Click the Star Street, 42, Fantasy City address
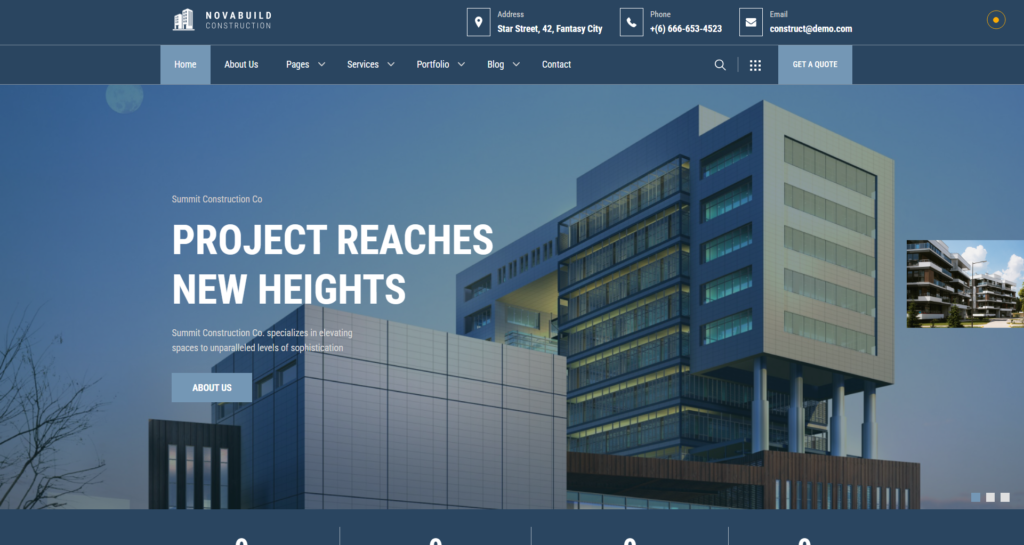Image resolution: width=1024 pixels, height=545 pixels. tap(550, 29)
